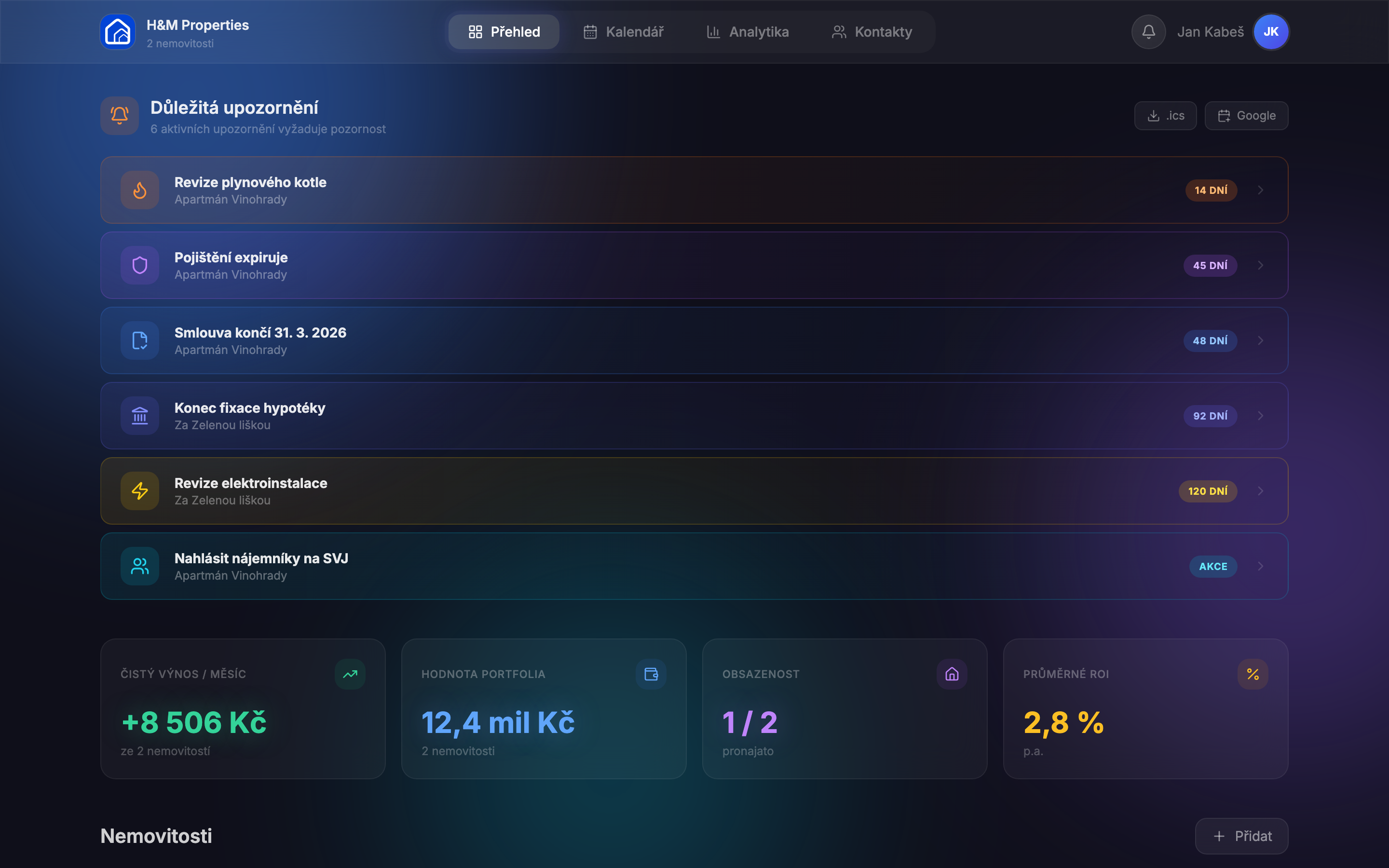
Task: Click the document icon for contract ending
Action: (139, 340)
